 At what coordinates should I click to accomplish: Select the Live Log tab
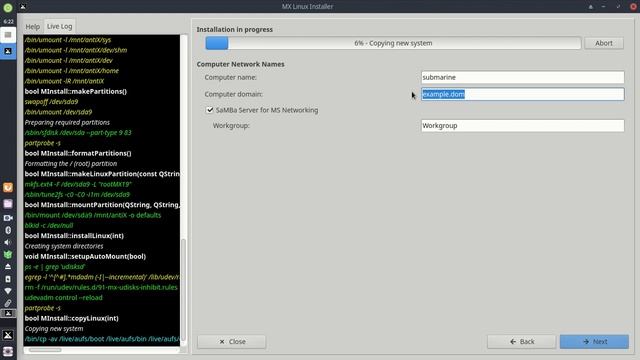point(60,26)
